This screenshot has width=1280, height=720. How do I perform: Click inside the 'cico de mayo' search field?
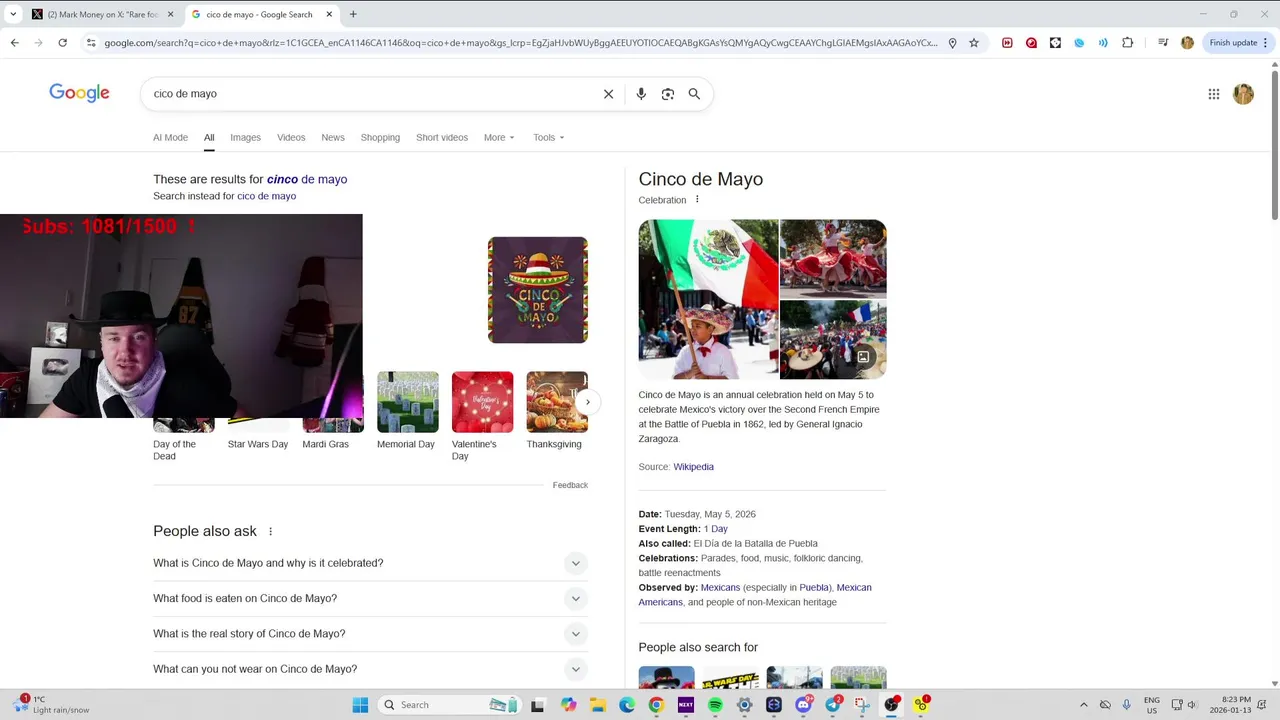[370, 94]
